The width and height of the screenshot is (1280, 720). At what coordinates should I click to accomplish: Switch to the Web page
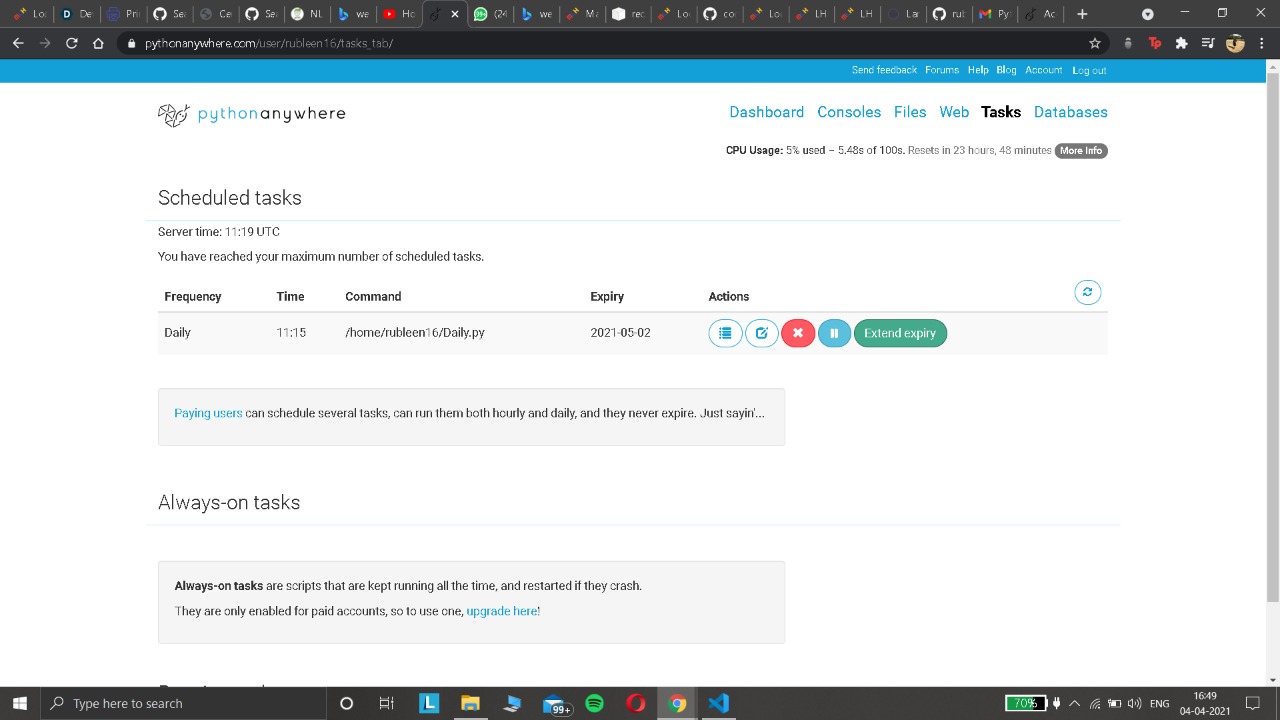[x=954, y=112]
